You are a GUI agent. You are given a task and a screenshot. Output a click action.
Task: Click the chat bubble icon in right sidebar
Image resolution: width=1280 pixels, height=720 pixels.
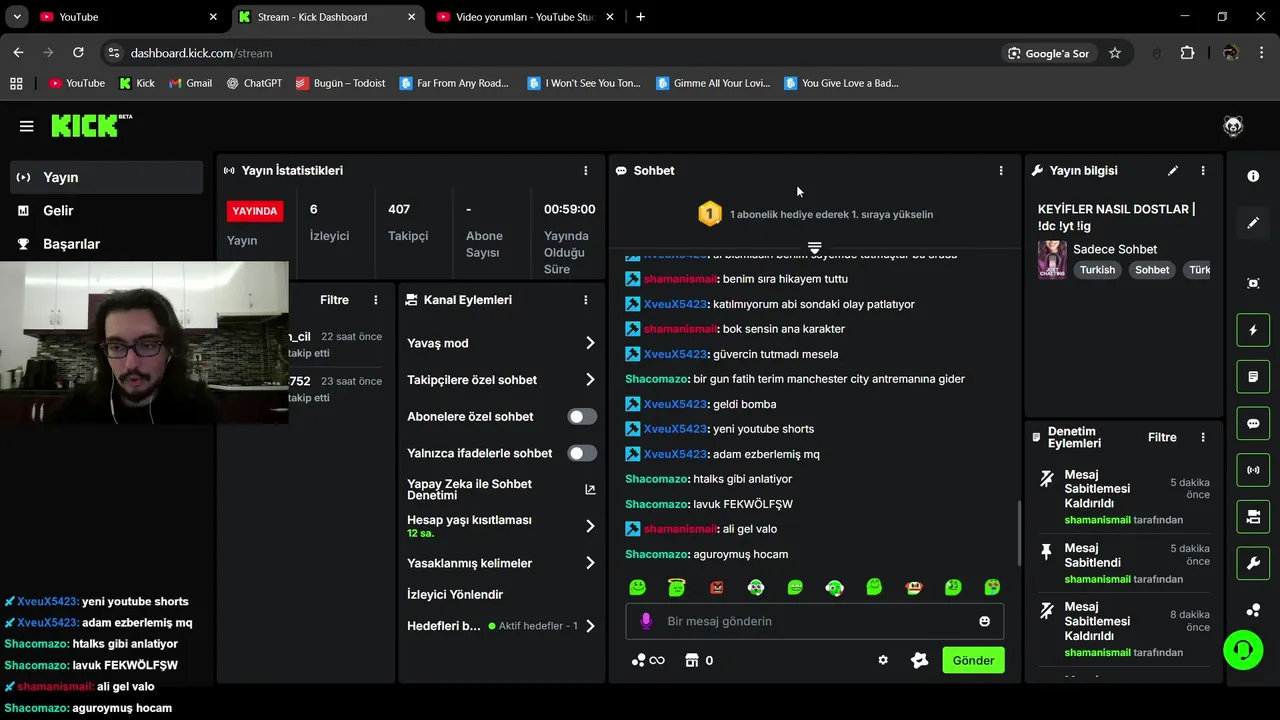1253,424
